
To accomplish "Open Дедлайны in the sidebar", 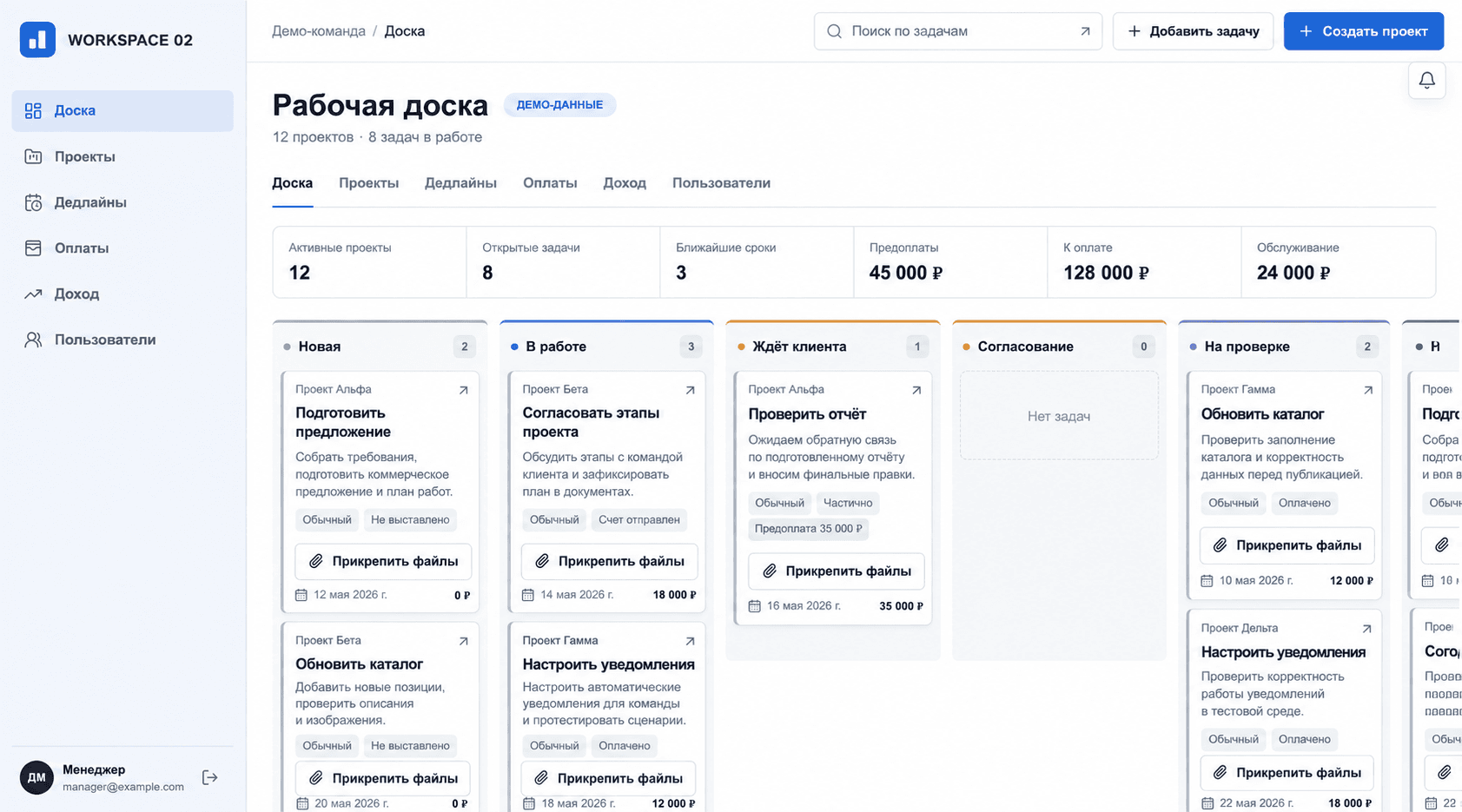I will click(x=122, y=202).
